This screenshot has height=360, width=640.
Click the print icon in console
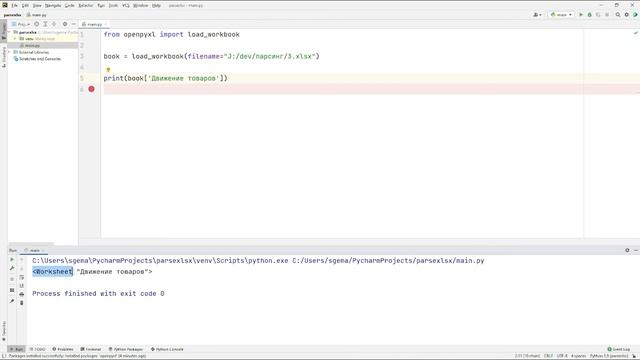click(22, 294)
